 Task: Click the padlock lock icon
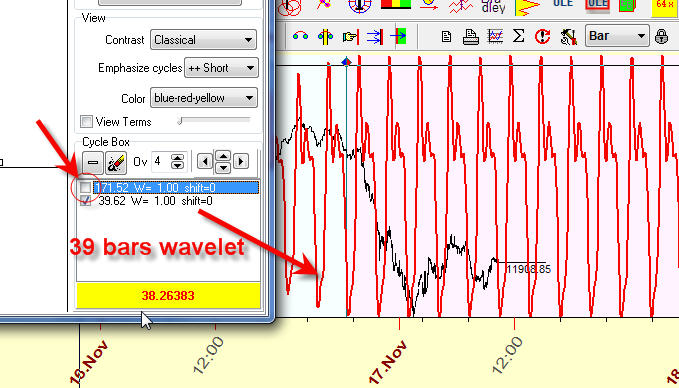click(x=661, y=36)
